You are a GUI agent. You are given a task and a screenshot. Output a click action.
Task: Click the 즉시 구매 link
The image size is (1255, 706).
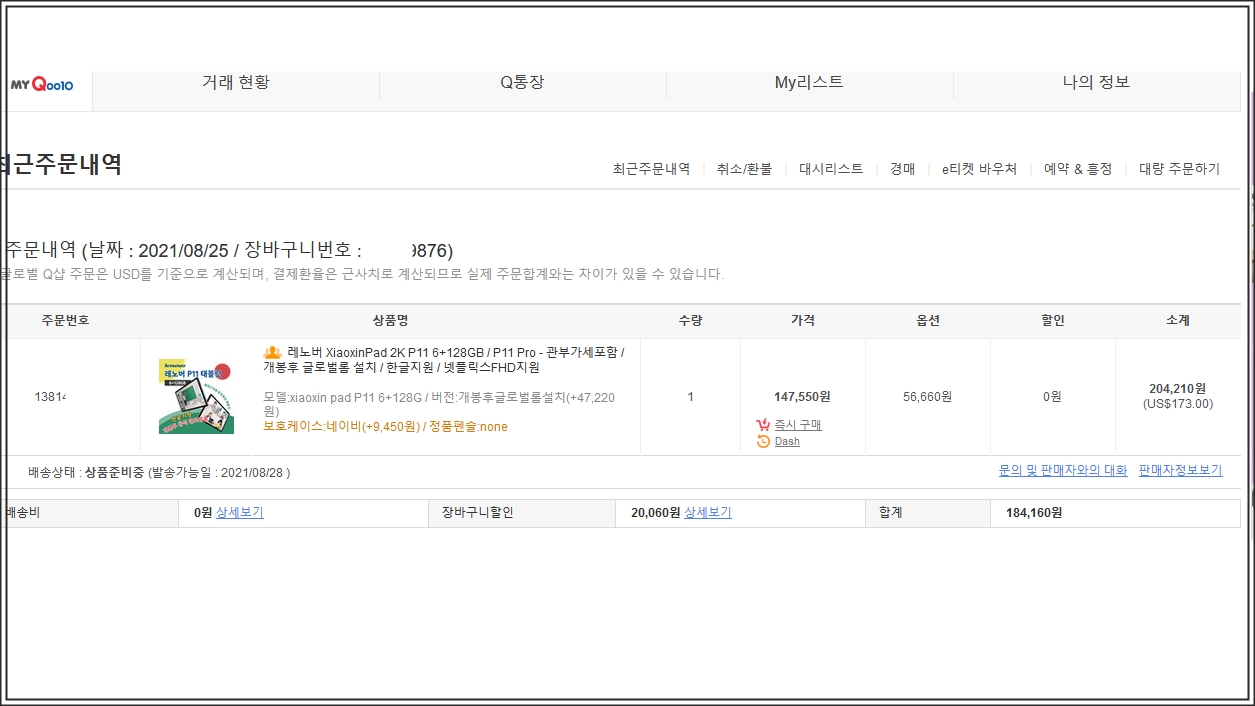coord(798,425)
